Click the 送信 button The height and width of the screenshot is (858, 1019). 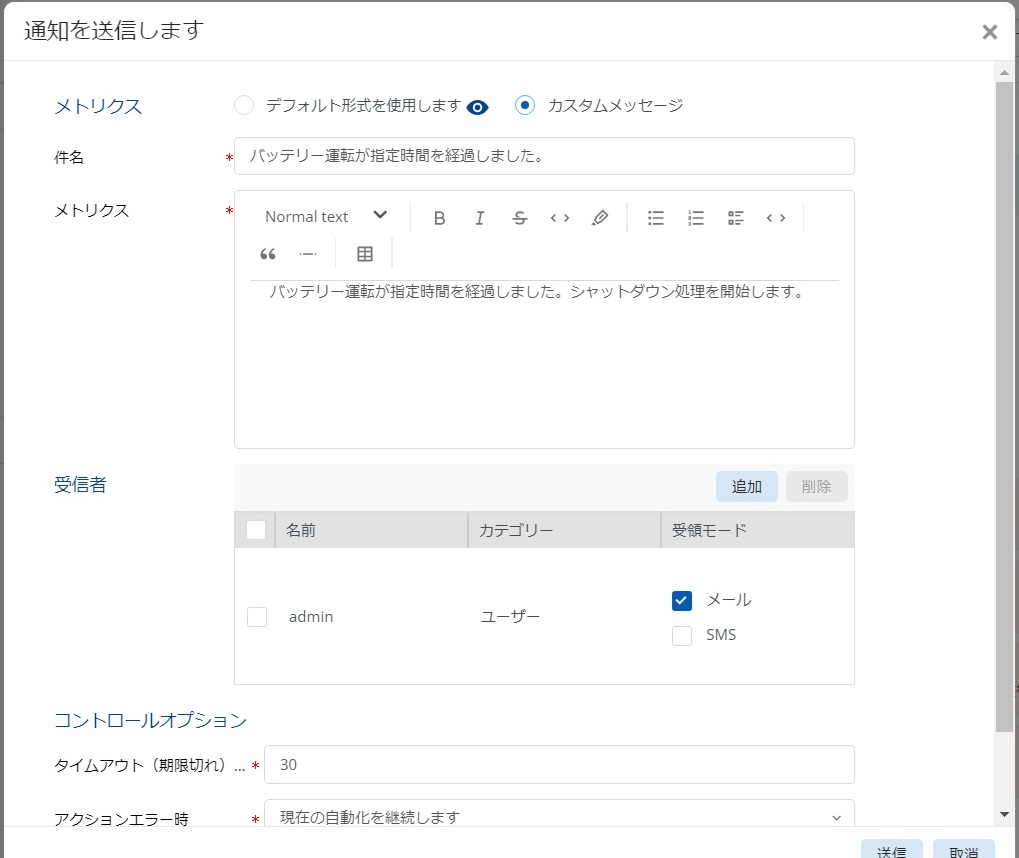[891, 850]
